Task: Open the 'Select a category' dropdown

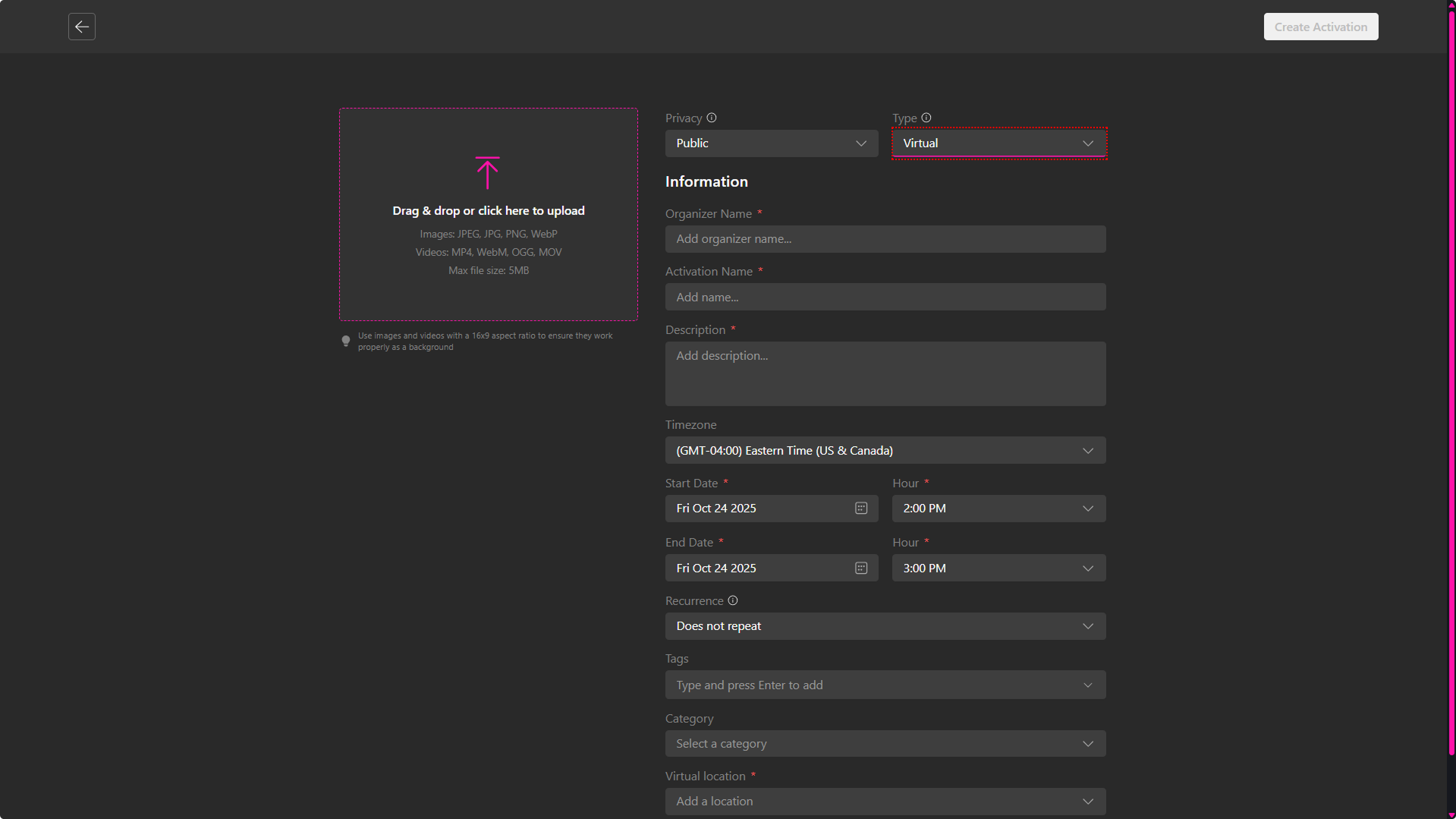Action: click(x=885, y=744)
